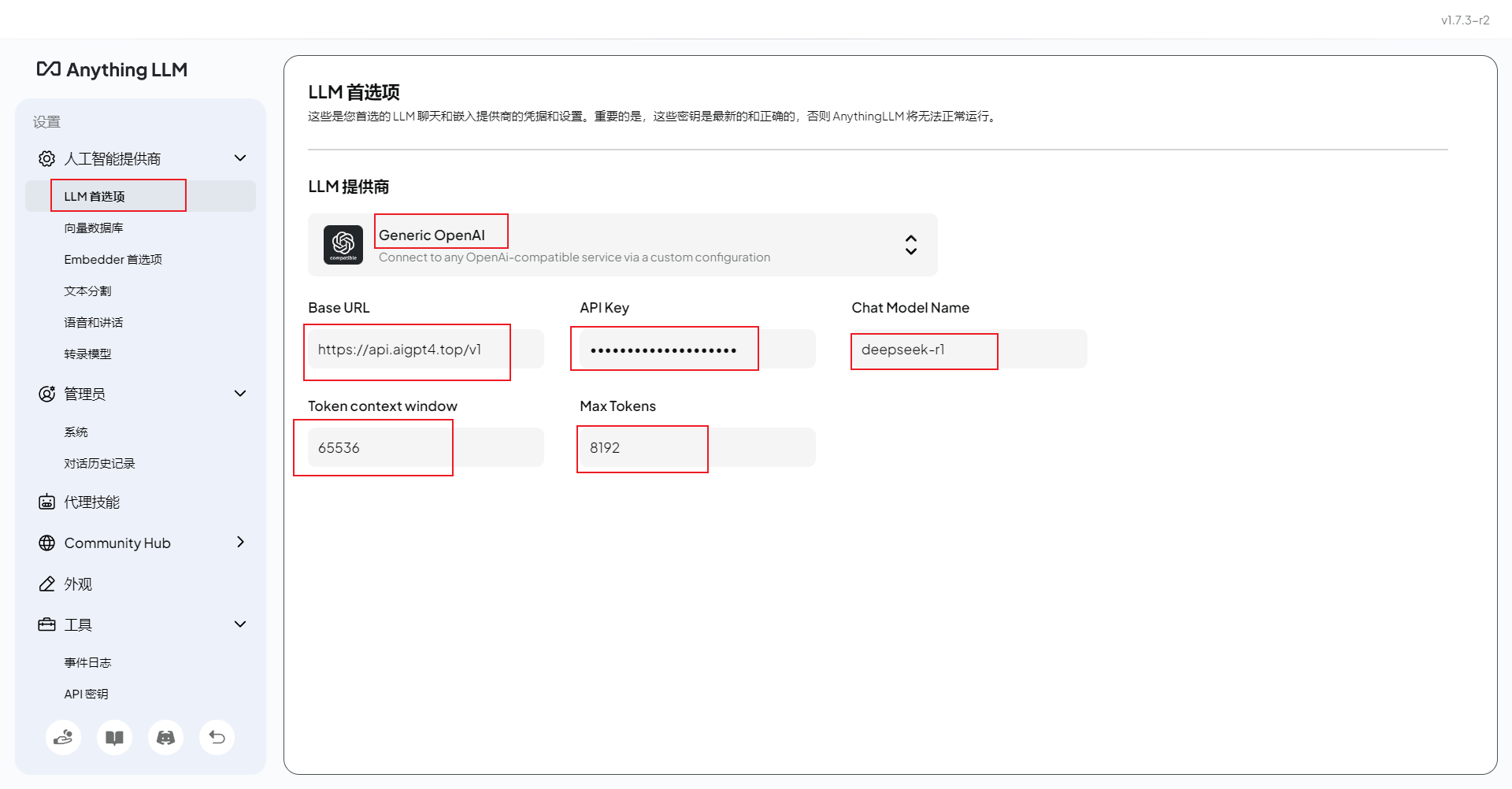1512x789 pixels.
Task: Focus the Chat Model Name field
Action: [x=969, y=349]
